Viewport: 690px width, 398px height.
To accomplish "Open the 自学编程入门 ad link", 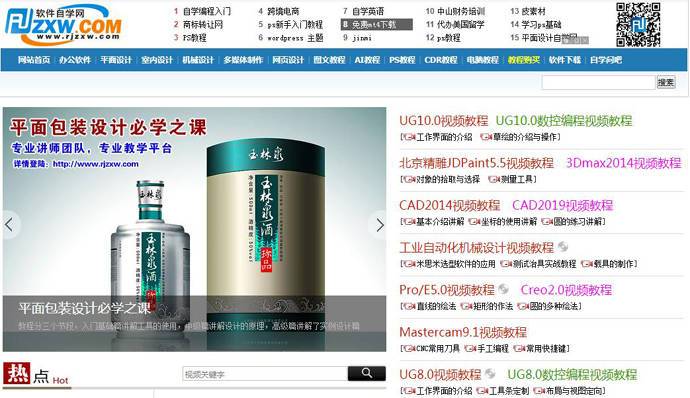I will (206, 11).
